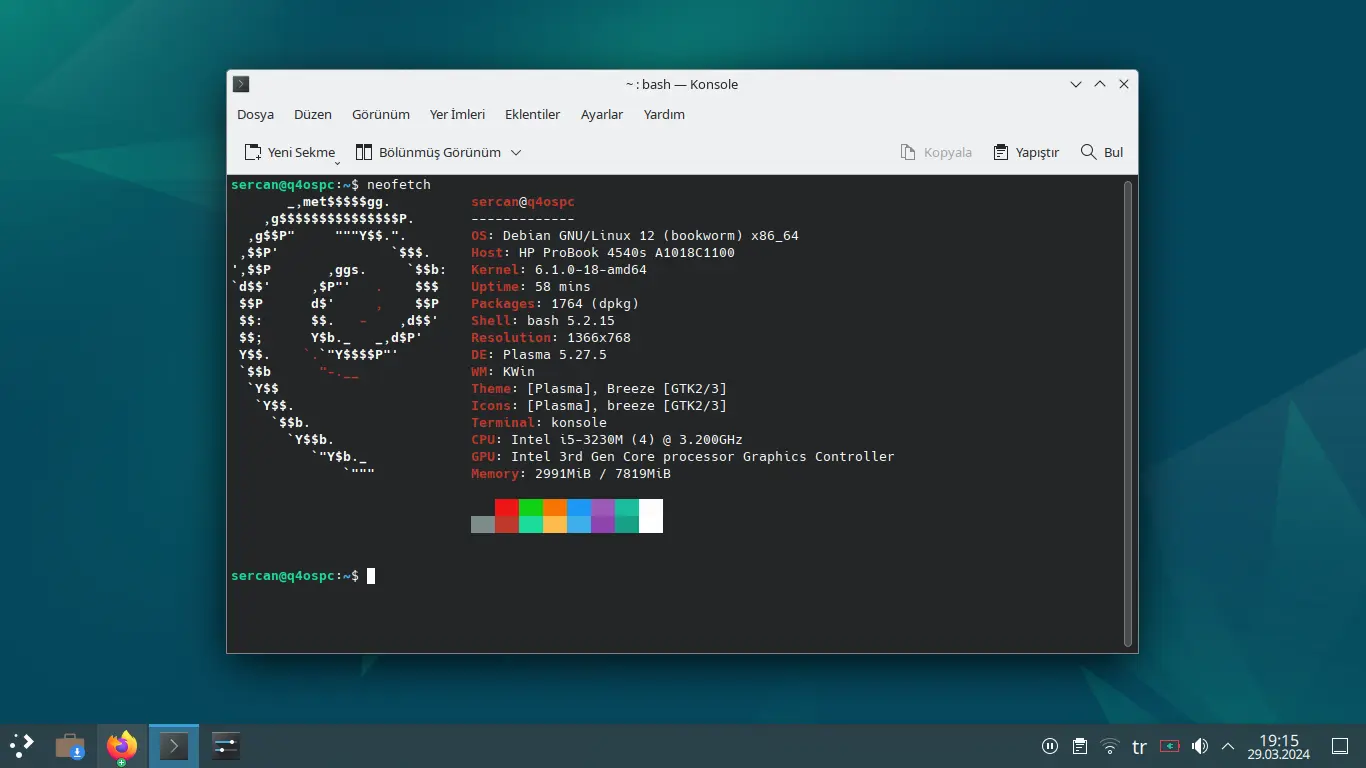Screen dimensions: 1366x768
Task: Click the Bölünmüş Görünüm split view button
Action: coord(428,152)
